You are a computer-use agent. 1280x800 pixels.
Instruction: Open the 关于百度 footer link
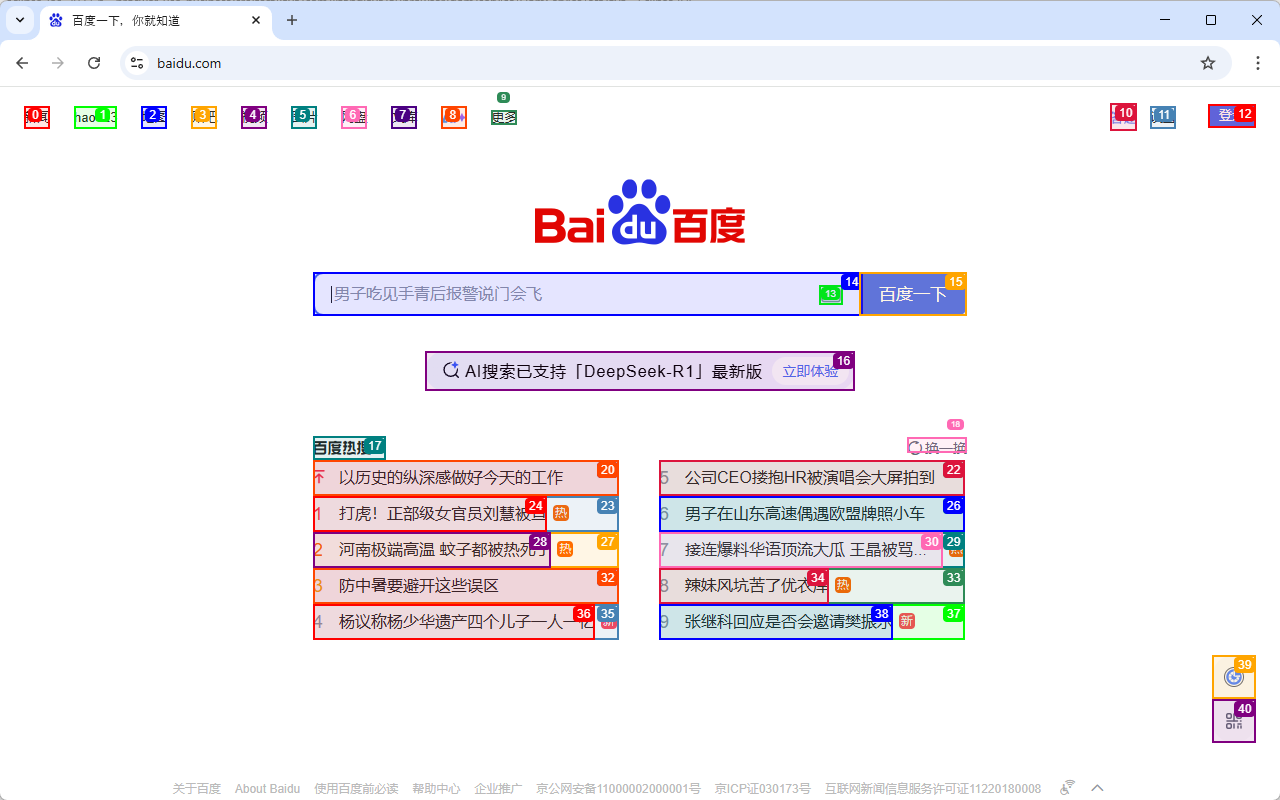(196, 788)
